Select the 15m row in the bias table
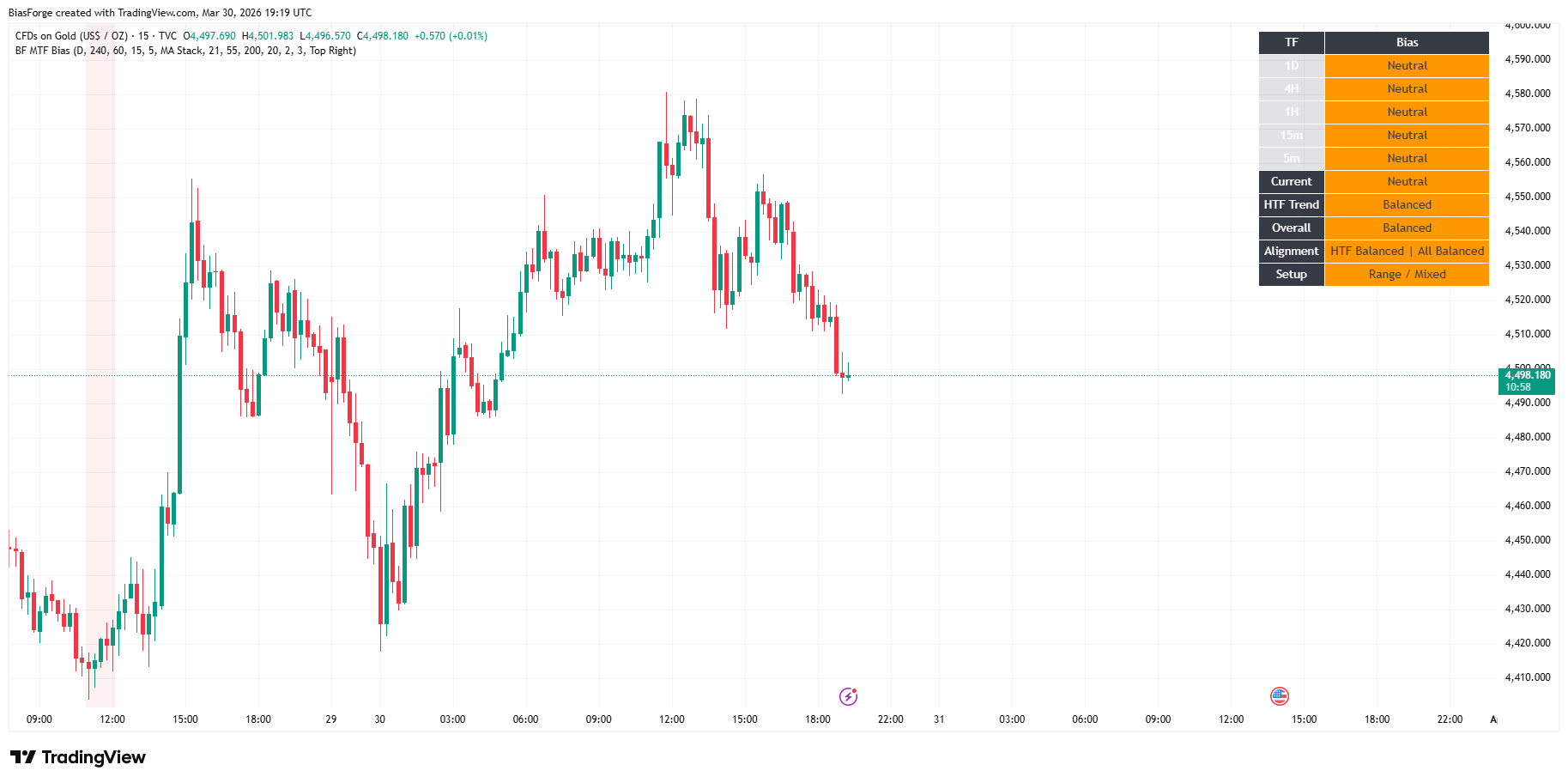Image resolution: width=1568 pixels, height=783 pixels. pyautogui.click(x=1291, y=135)
